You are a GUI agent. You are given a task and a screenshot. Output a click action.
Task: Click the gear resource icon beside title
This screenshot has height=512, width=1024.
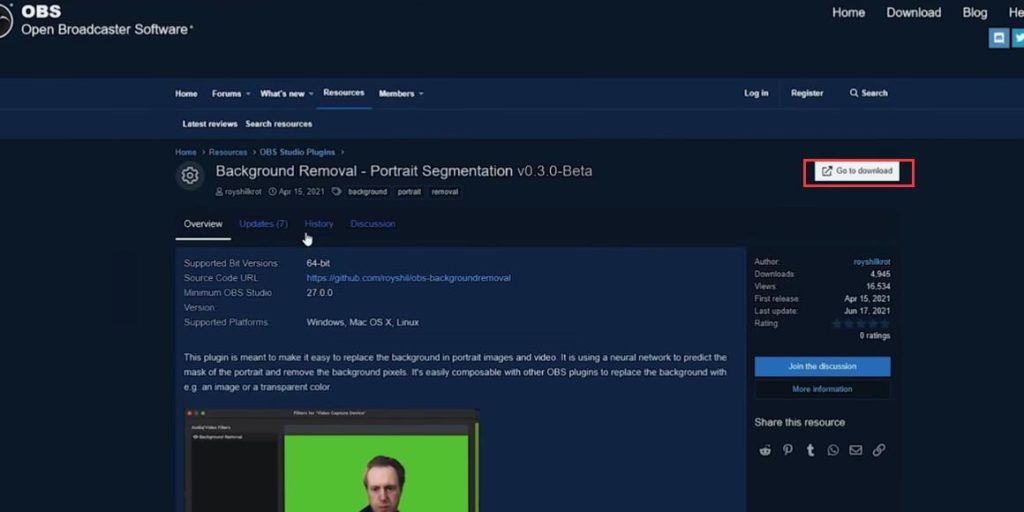point(189,176)
